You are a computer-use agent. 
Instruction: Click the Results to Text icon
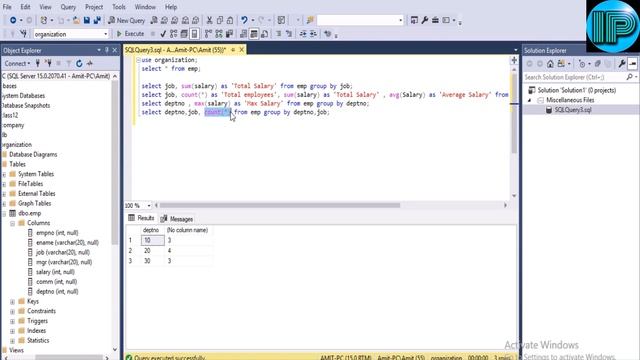click(x=243, y=34)
